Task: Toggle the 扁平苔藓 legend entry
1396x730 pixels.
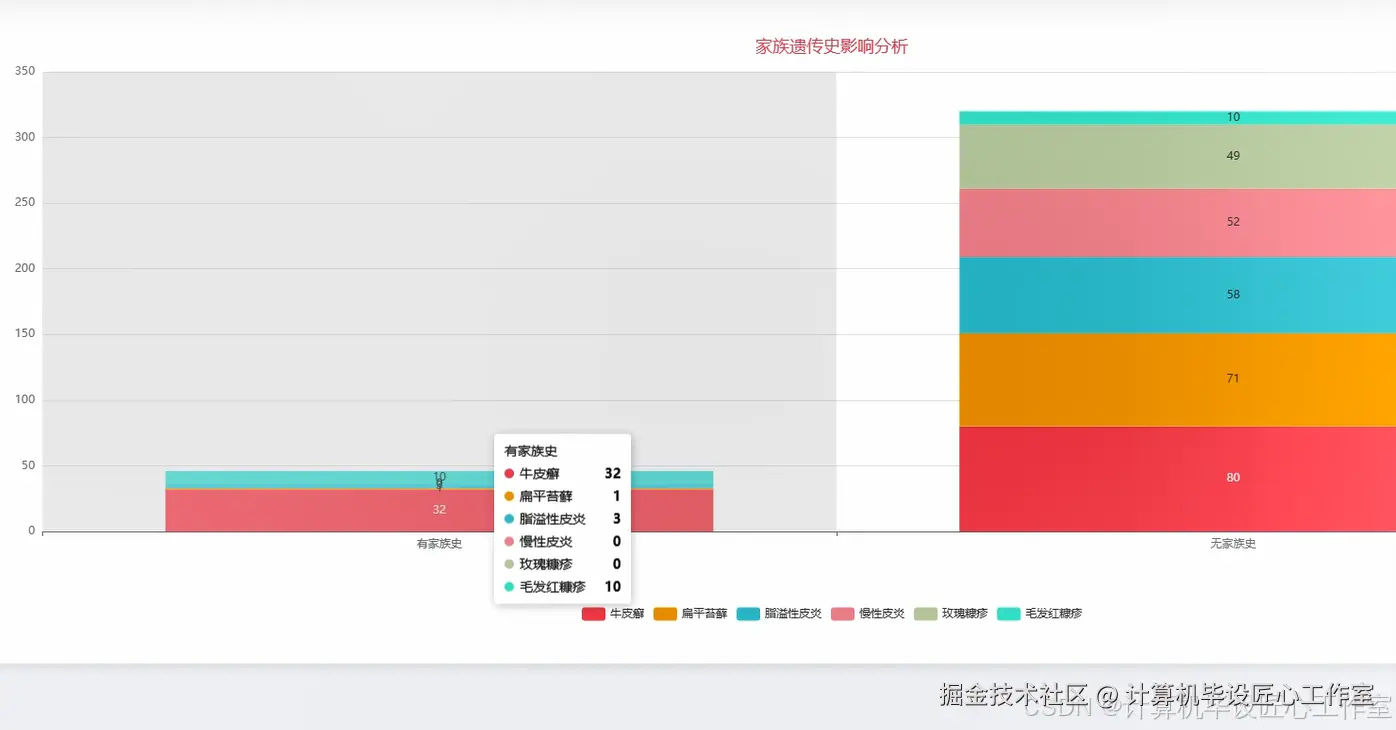Action: click(690, 614)
